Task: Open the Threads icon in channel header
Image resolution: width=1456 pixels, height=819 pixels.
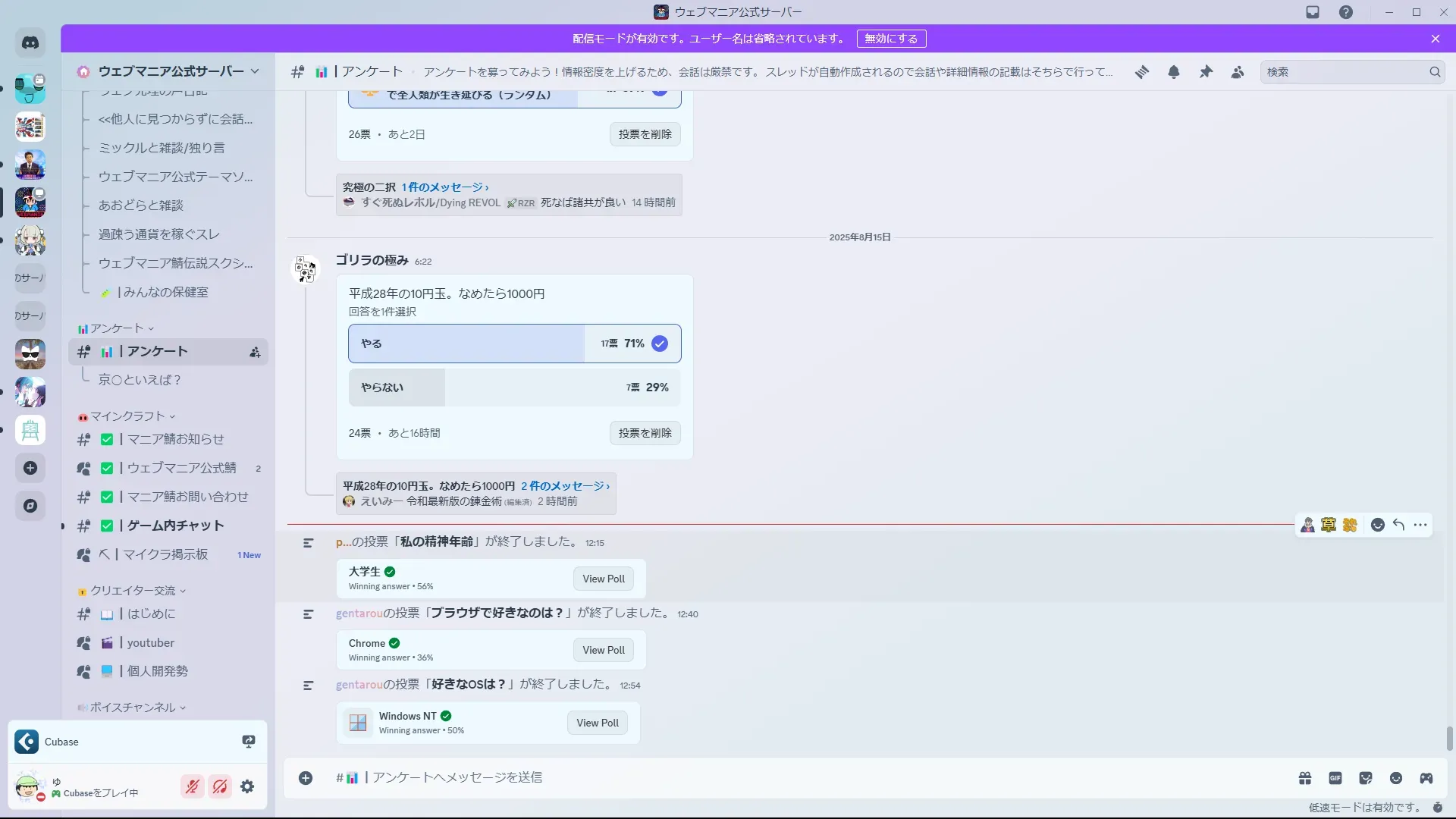Action: (x=1142, y=72)
